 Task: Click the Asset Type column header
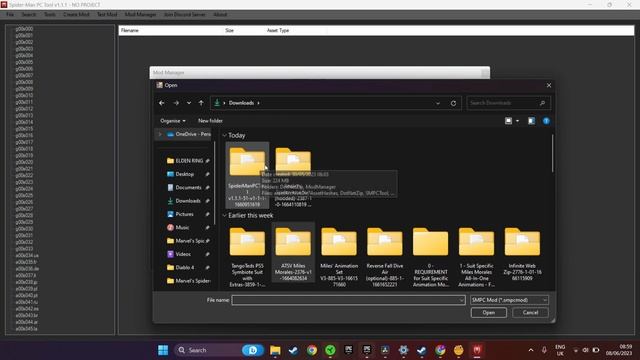278,31
